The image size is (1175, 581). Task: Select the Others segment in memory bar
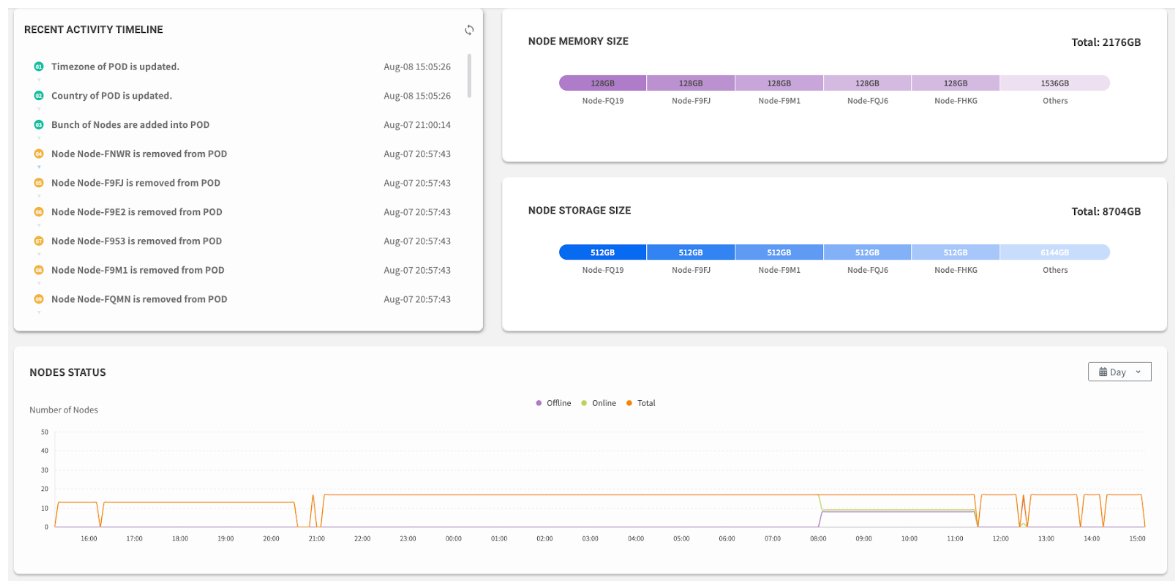1054,83
